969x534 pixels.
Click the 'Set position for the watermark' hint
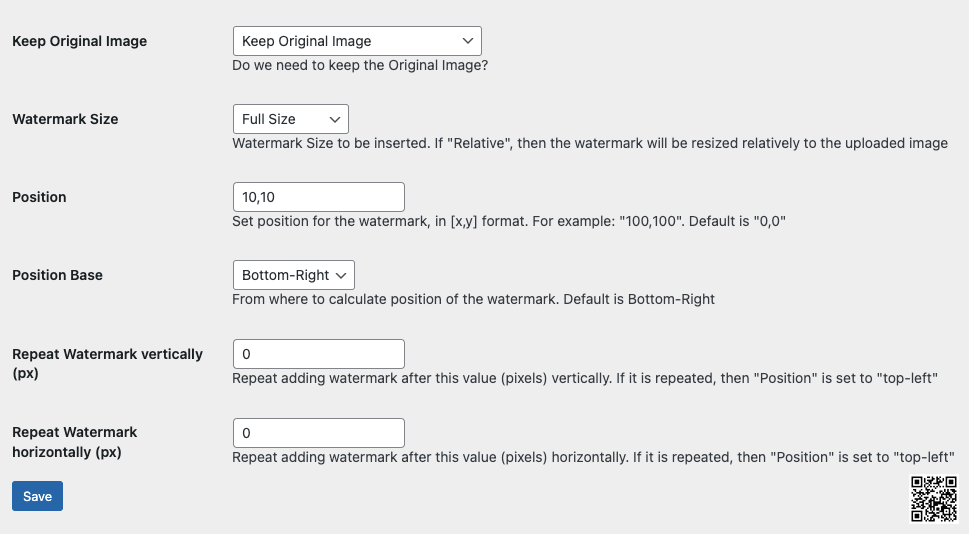509,221
